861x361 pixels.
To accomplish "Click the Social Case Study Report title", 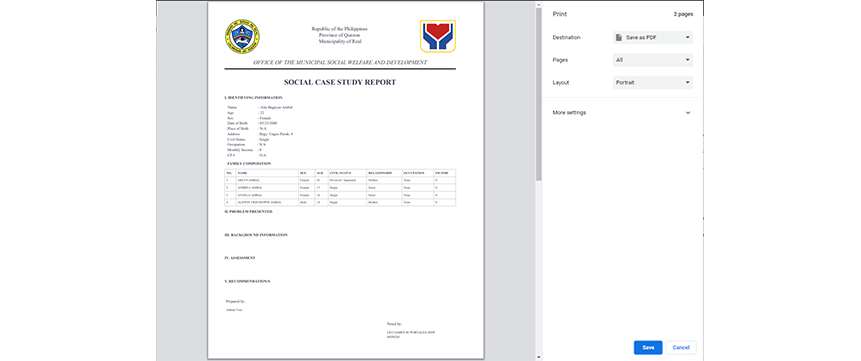I will point(340,82).
